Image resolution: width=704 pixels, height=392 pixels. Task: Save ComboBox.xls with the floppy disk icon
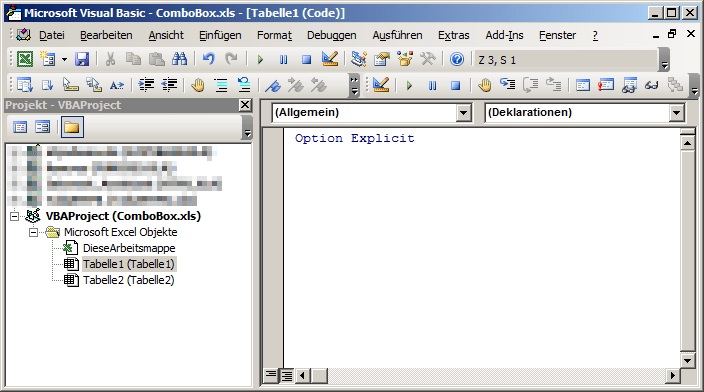[82, 59]
